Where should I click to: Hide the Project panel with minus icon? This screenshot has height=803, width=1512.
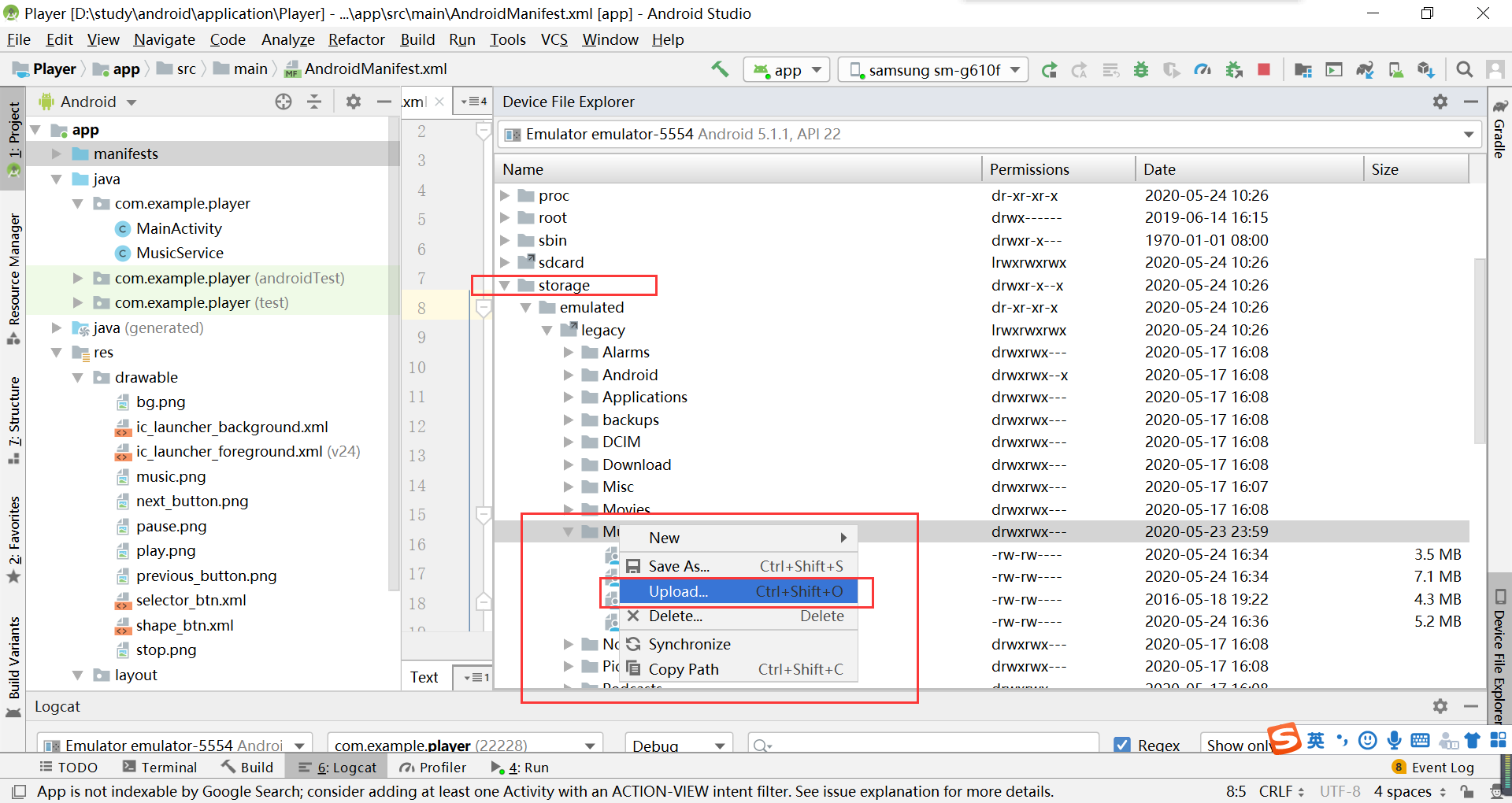click(x=384, y=102)
